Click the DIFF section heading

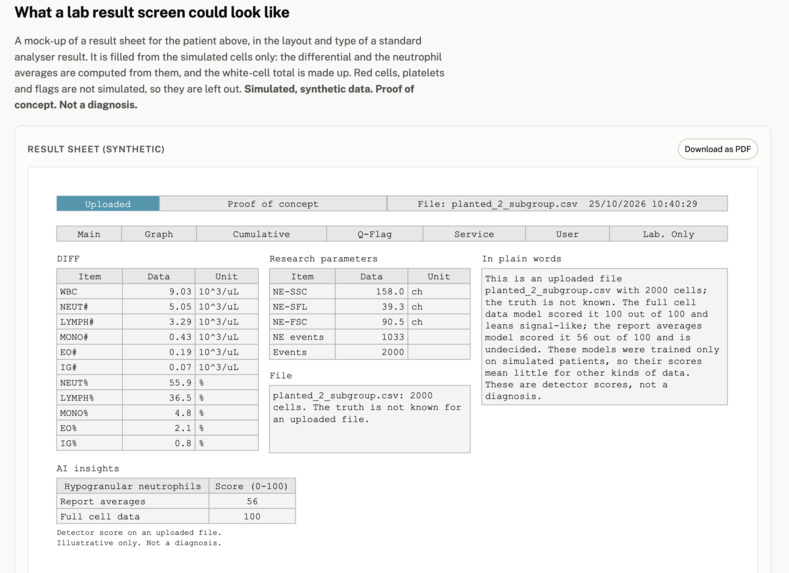pos(68,259)
